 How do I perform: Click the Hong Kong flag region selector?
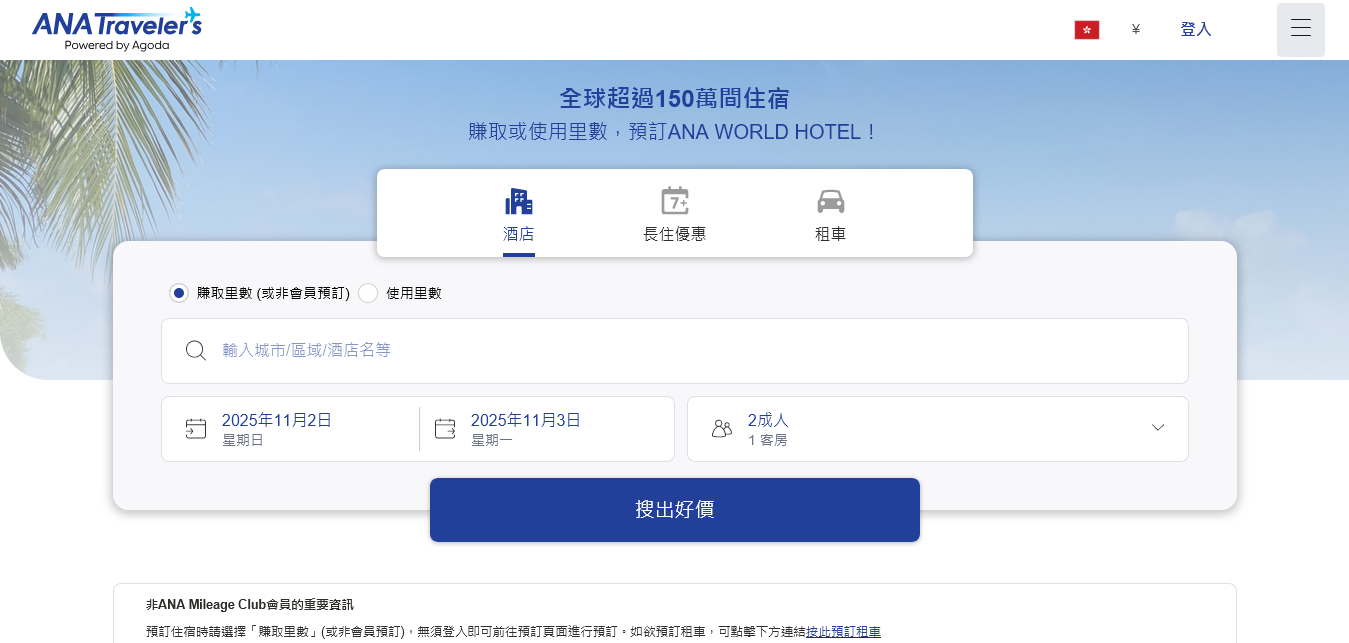point(1087,29)
